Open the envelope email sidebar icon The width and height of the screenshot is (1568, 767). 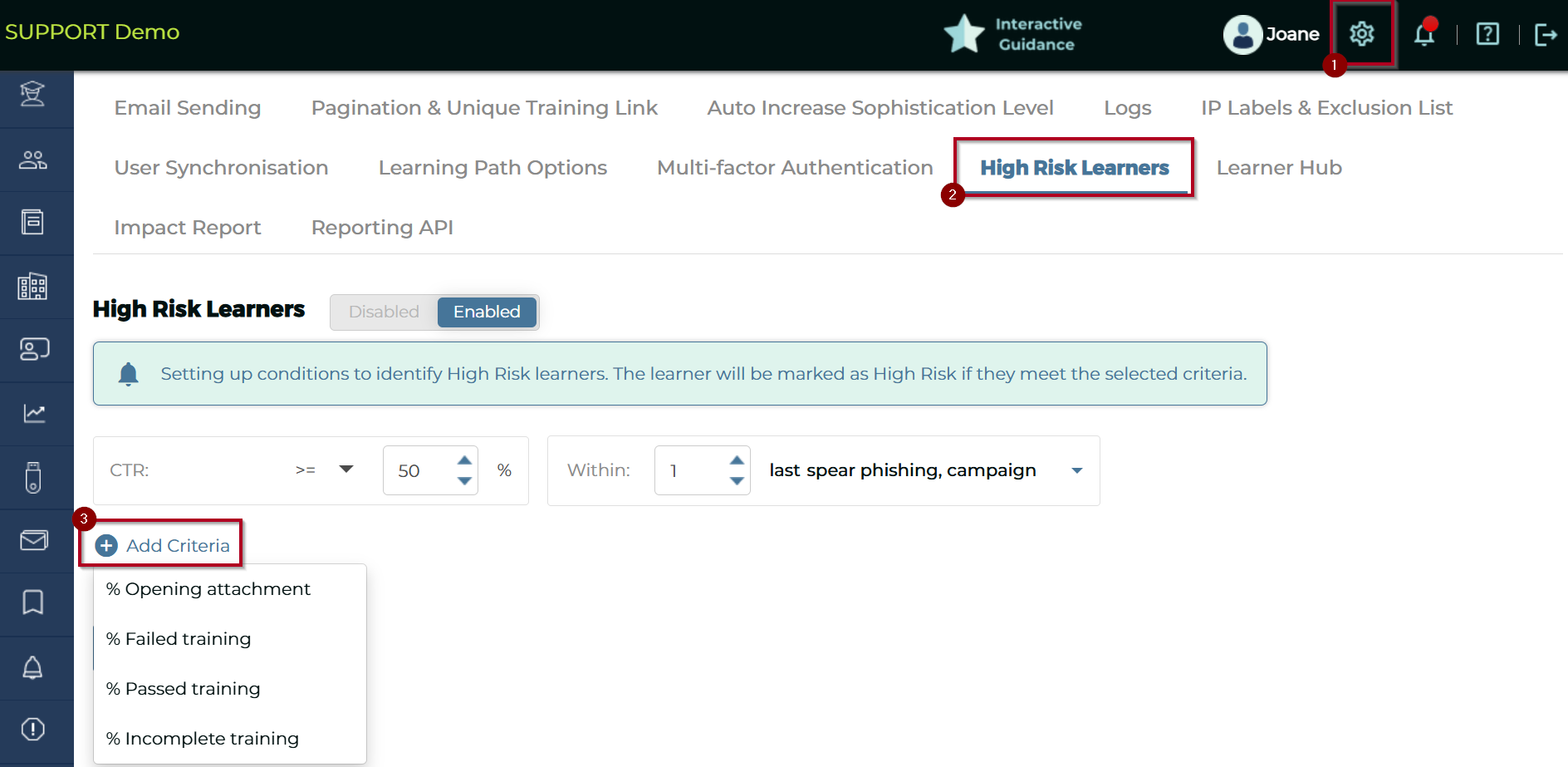point(33,540)
